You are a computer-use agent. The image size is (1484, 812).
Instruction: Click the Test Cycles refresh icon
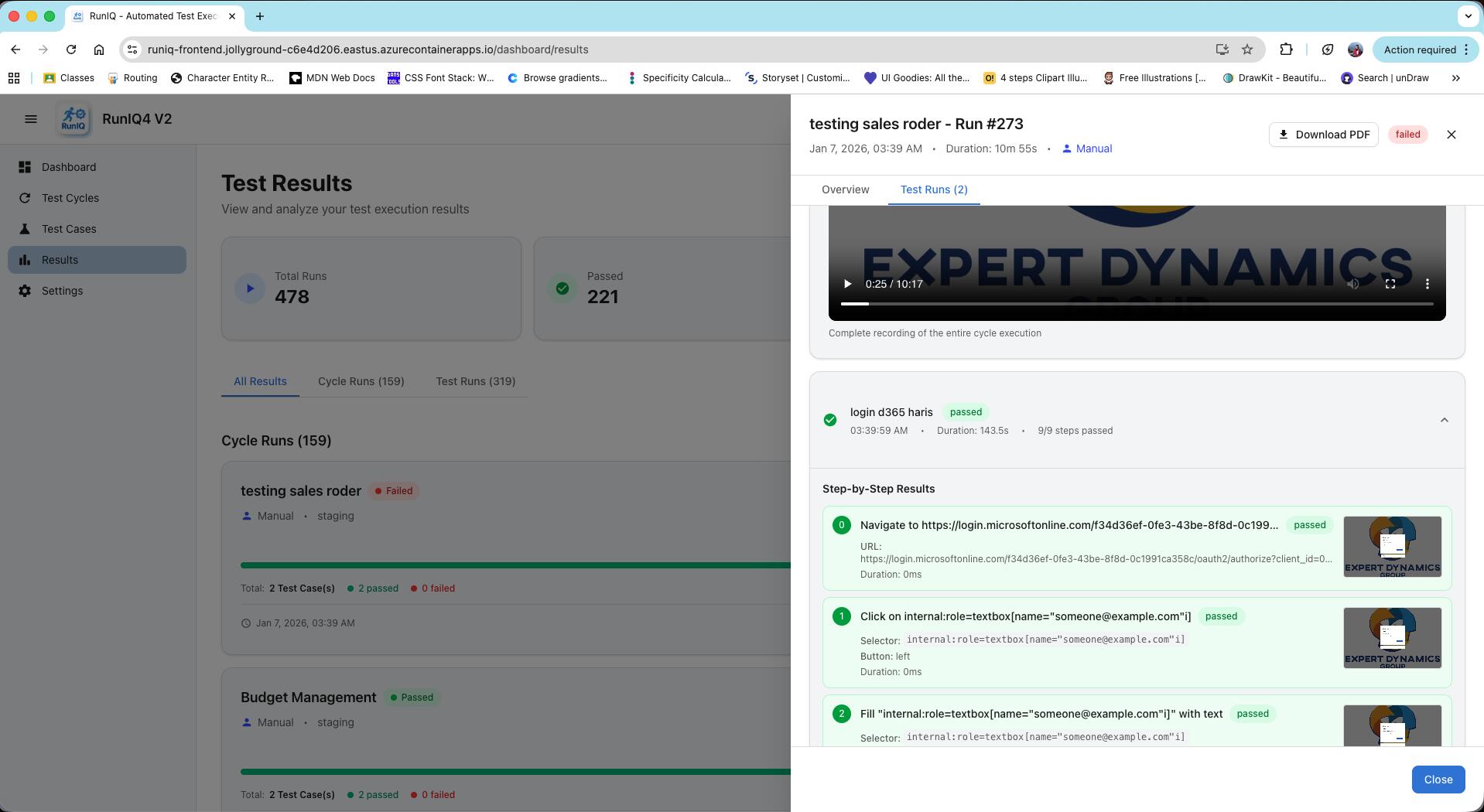click(25, 198)
